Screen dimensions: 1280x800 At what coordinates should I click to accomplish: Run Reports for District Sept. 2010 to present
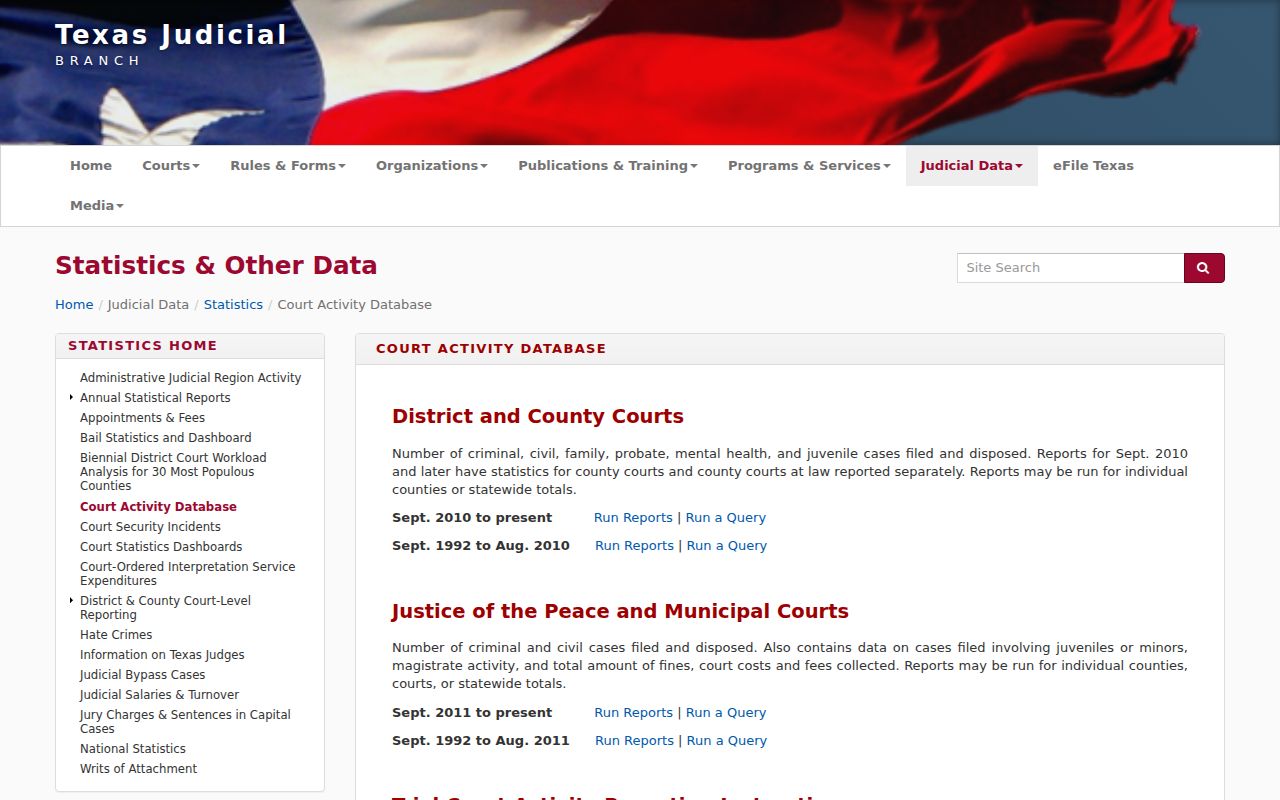coord(633,518)
